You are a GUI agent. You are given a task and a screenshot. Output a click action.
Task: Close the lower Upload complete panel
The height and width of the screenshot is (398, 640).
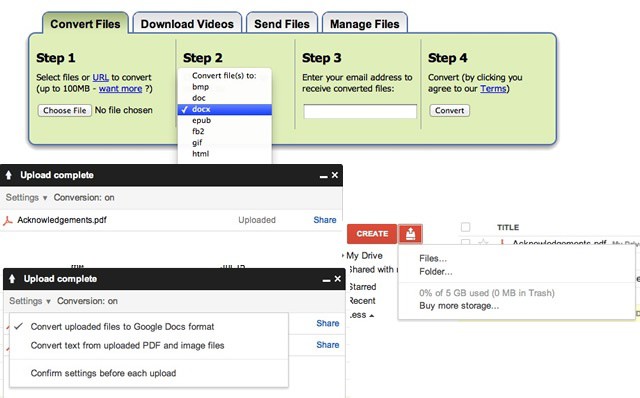[x=338, y=279]
